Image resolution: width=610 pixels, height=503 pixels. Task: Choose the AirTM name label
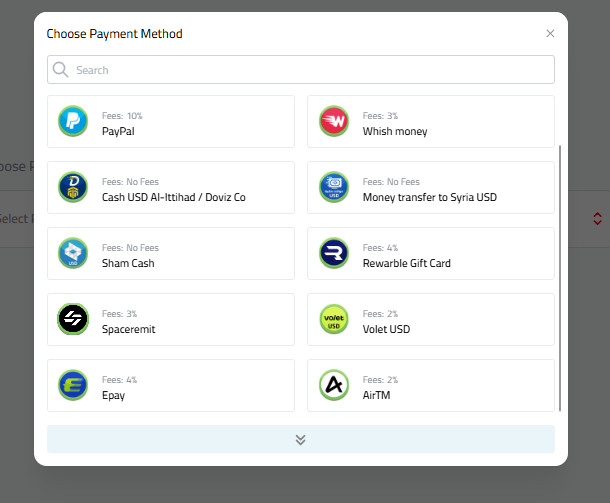(x=376, y=395)
